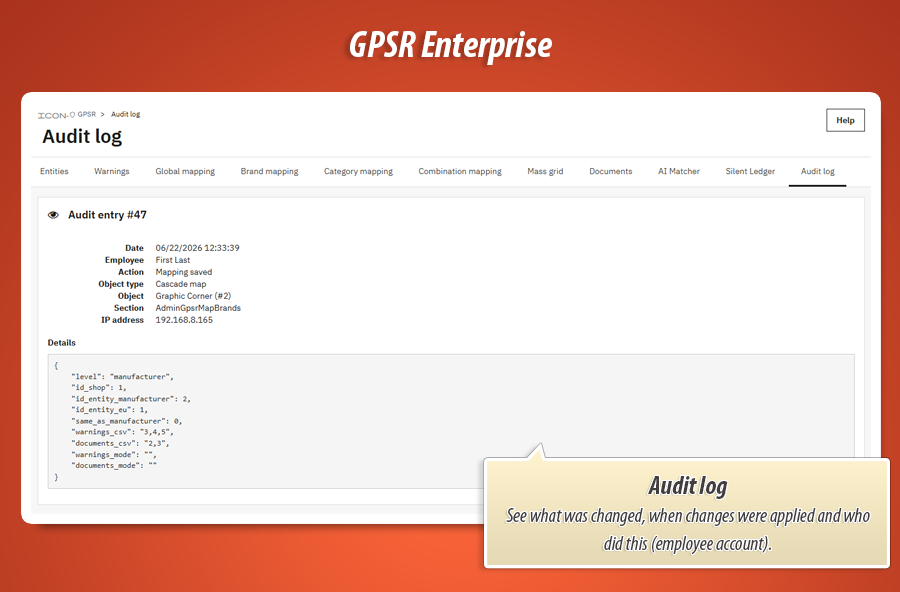Select the Global mapping tab
This screenshot has height=592, width=900.
point(185,171)
